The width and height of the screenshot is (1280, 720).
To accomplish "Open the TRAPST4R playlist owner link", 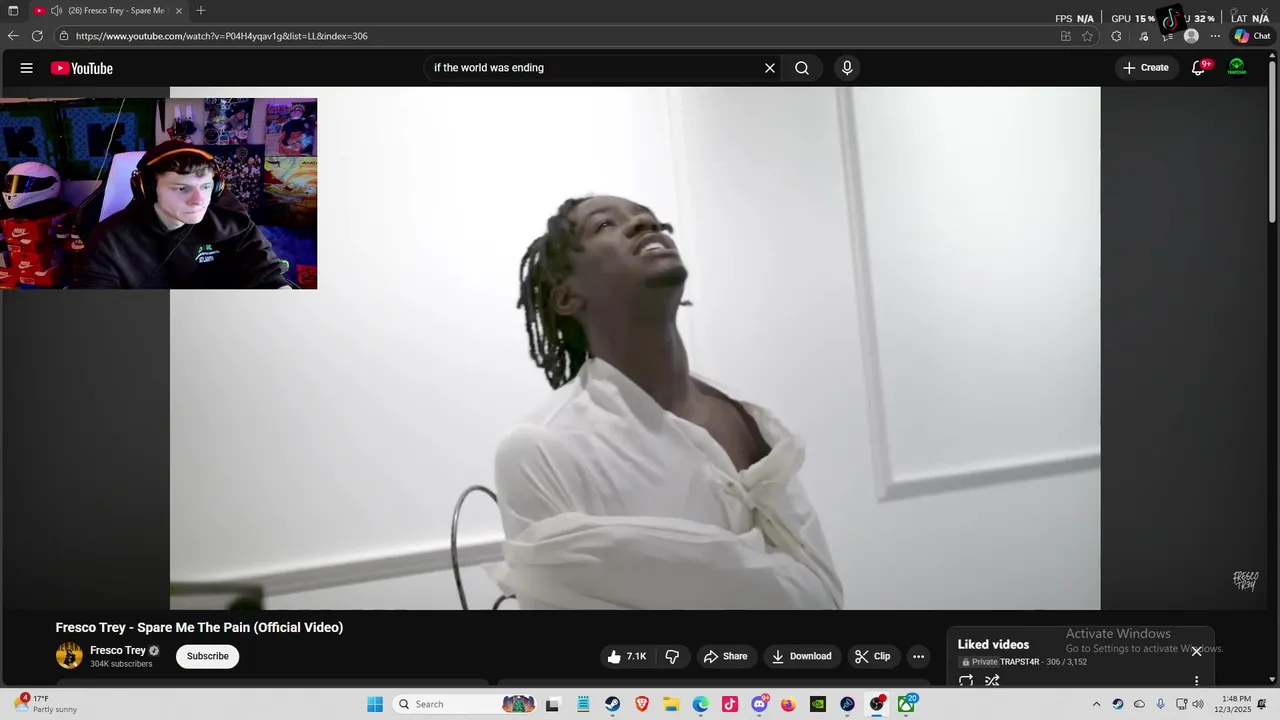I will pos(1020,662).
